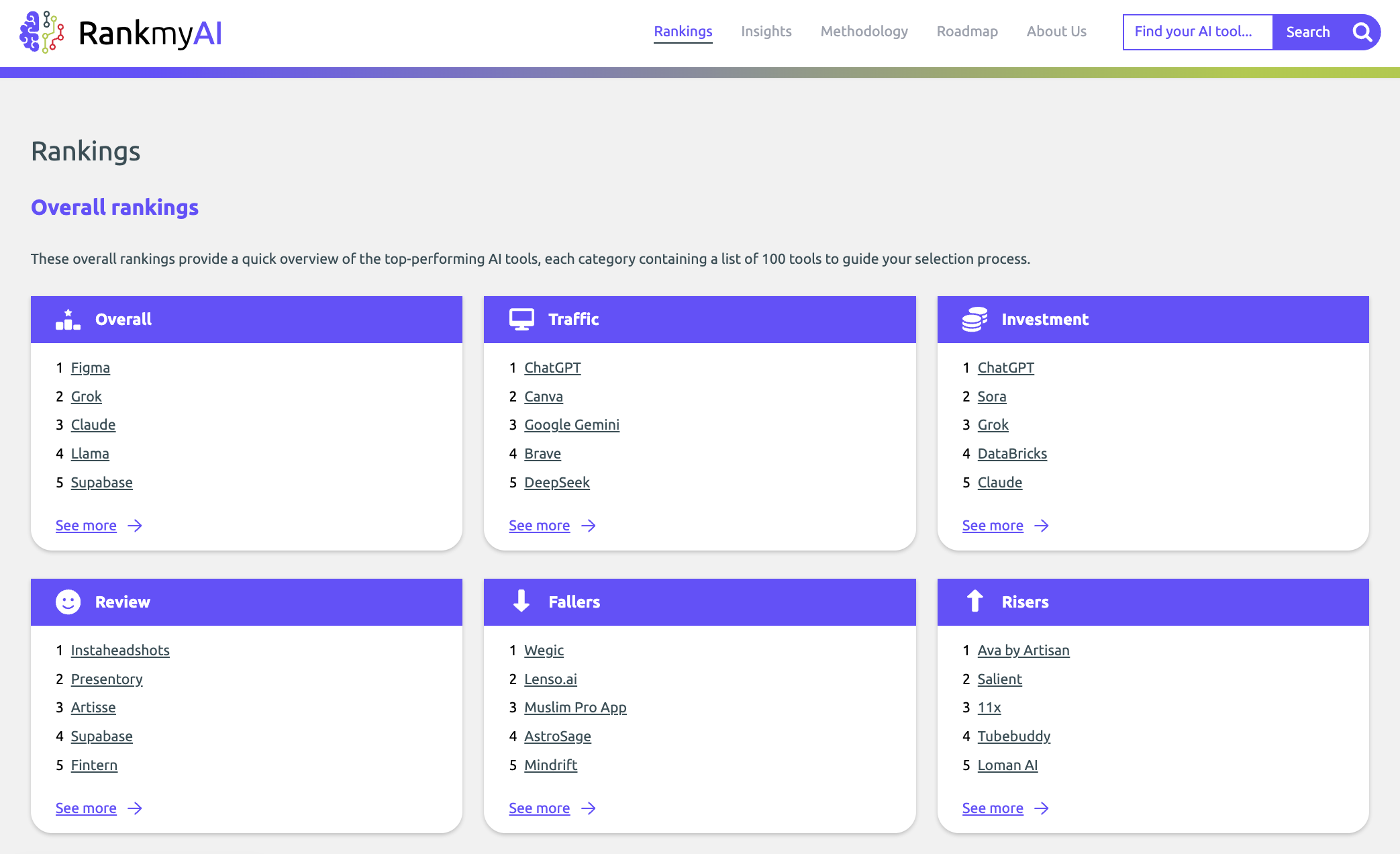Open See more under Investment

click(992, 526)
